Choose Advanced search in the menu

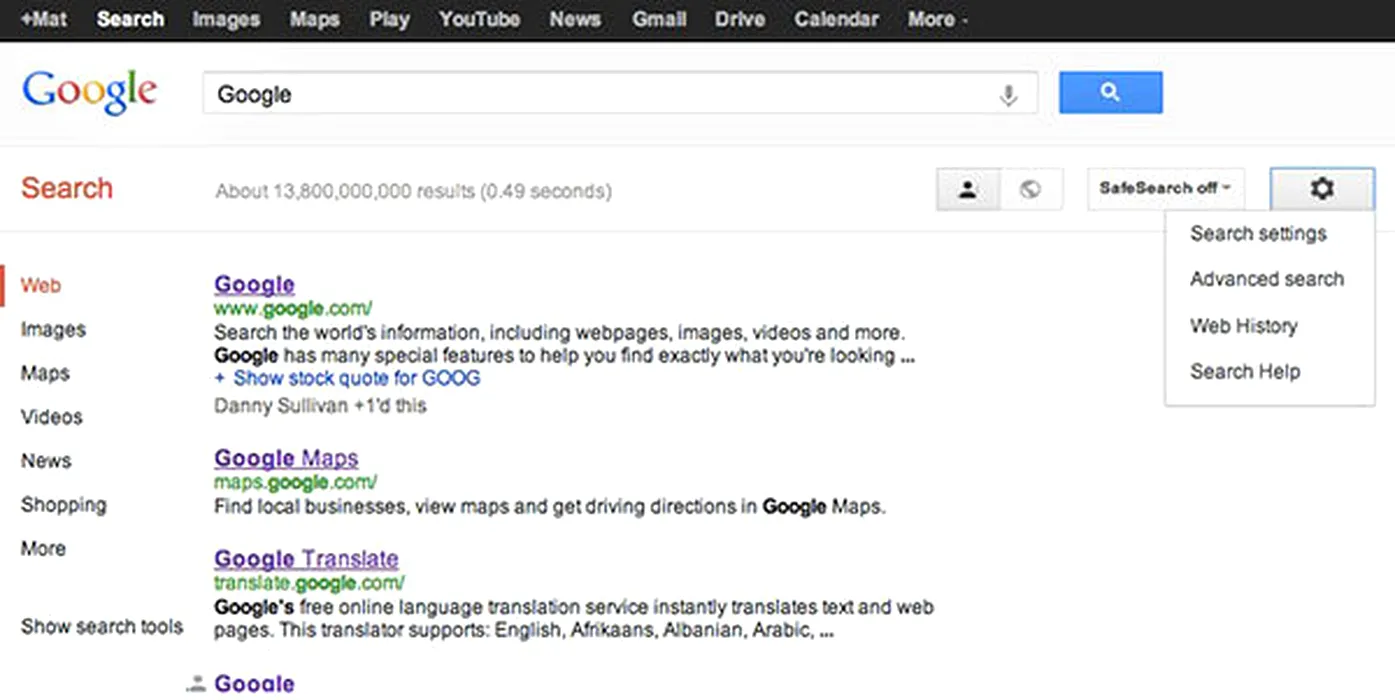tap(1266, 279)
